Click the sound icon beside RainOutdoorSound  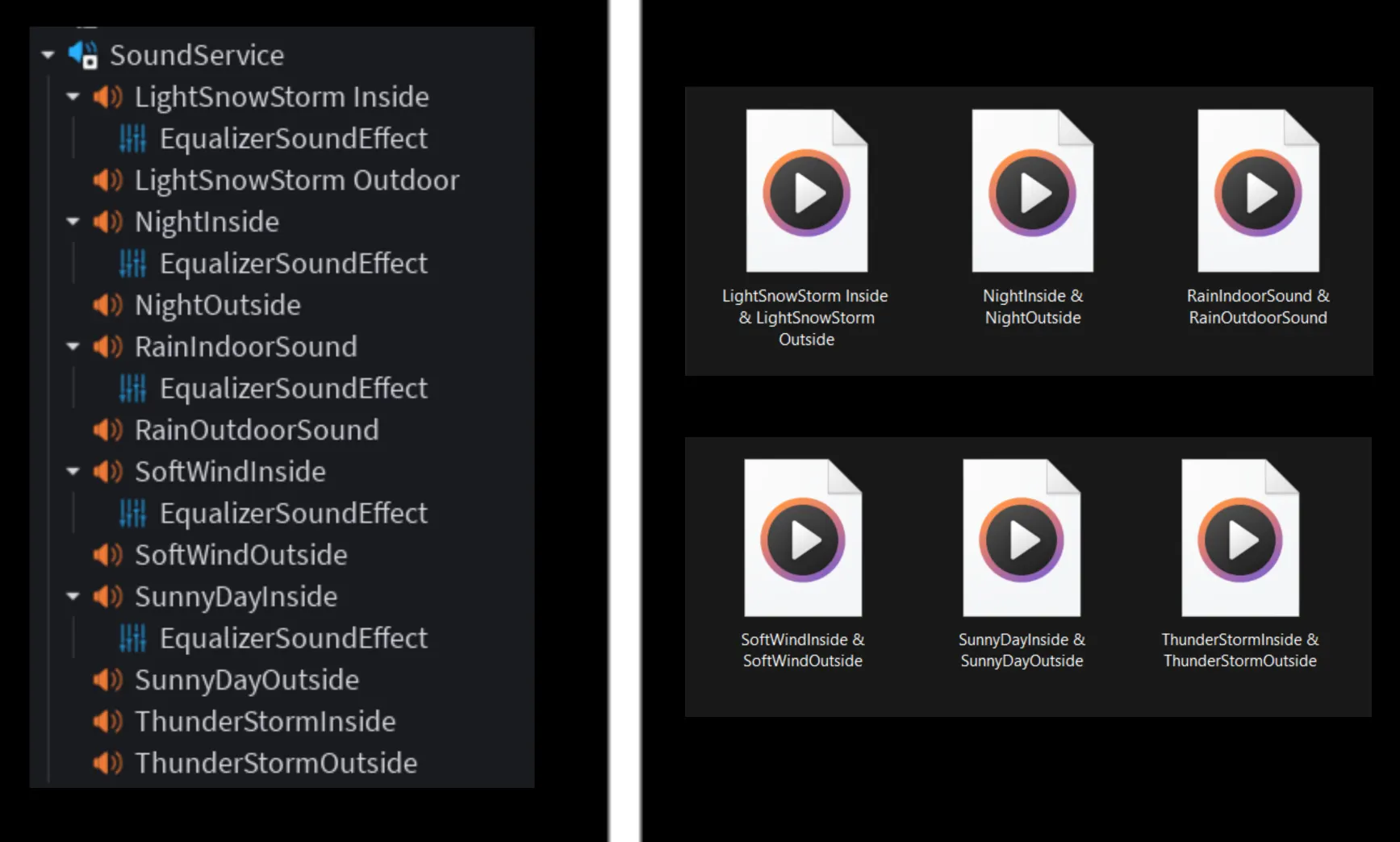[107, 430]
